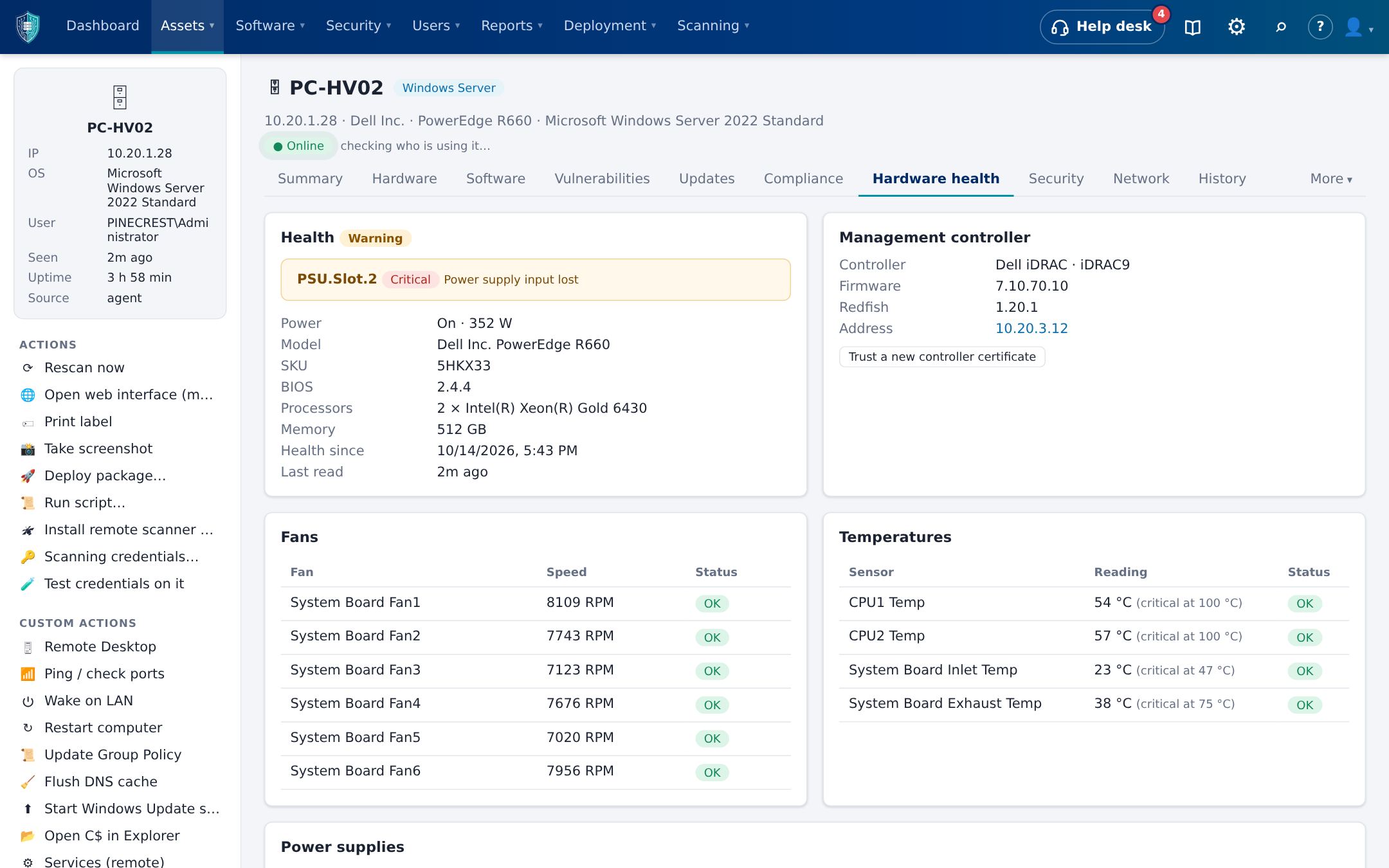Switch to the Hardware tab
The image size is (1389, 868).
click(404, 179)
